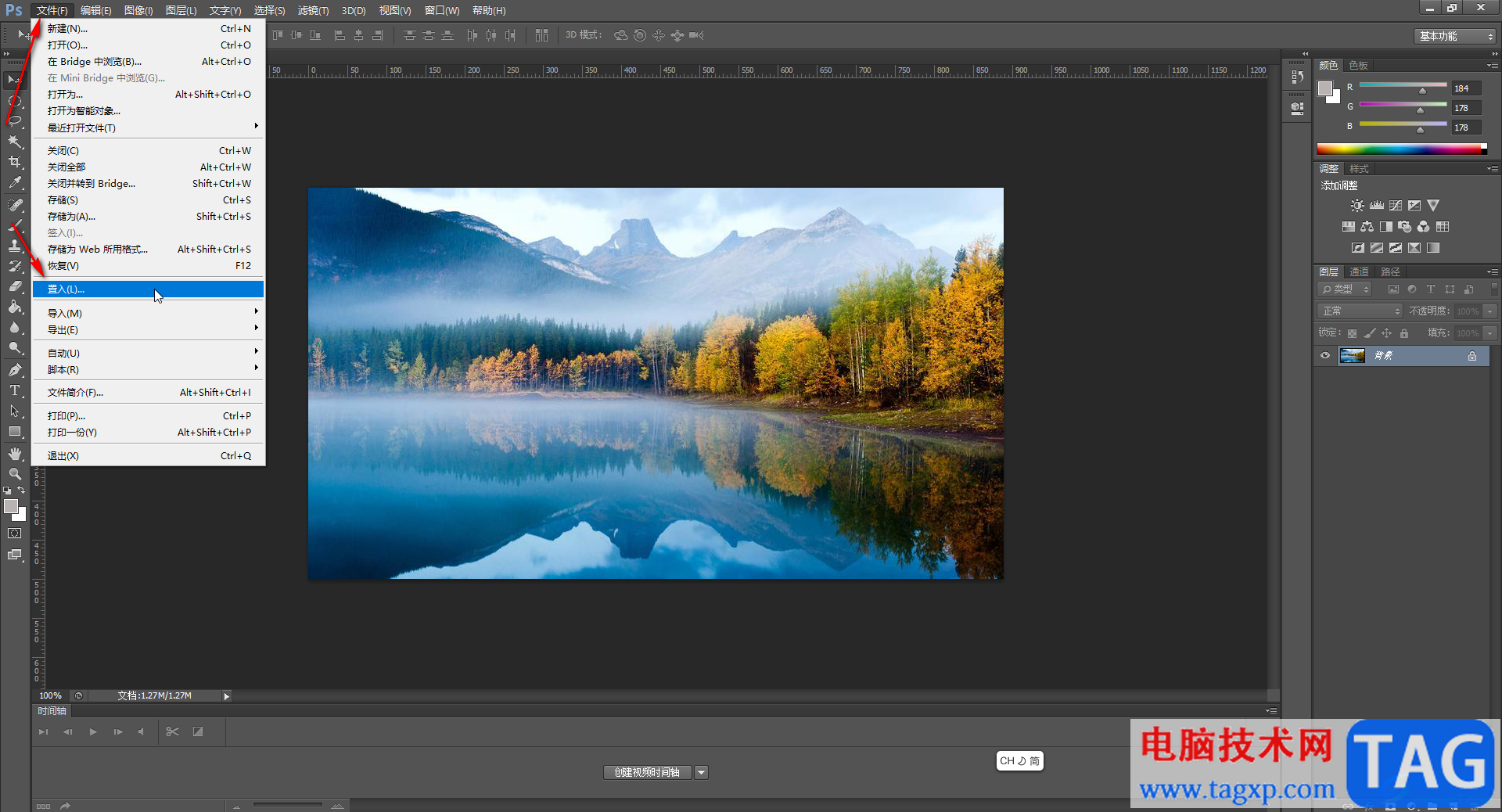Toggle lock position
Image resolution: width=1502 pixels, height=812 pixels.
point(1387,333)
